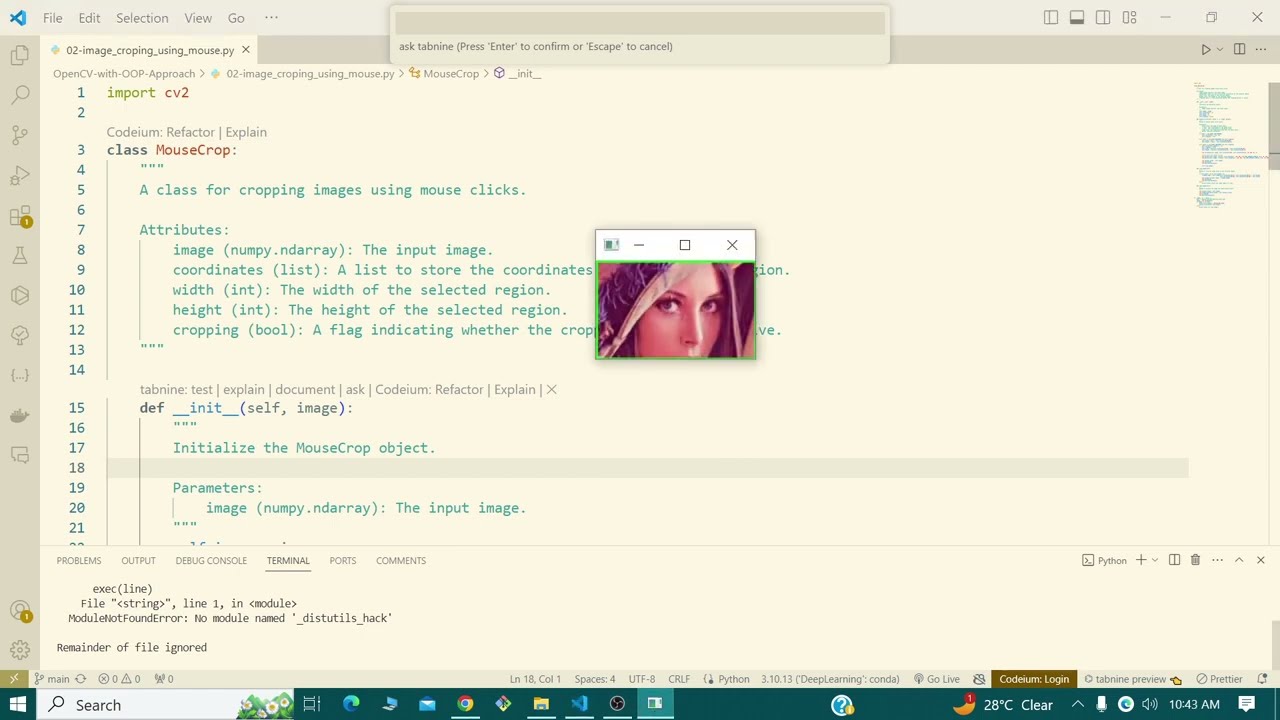
Task: Open the Extensions view
Action: (20, 216)
